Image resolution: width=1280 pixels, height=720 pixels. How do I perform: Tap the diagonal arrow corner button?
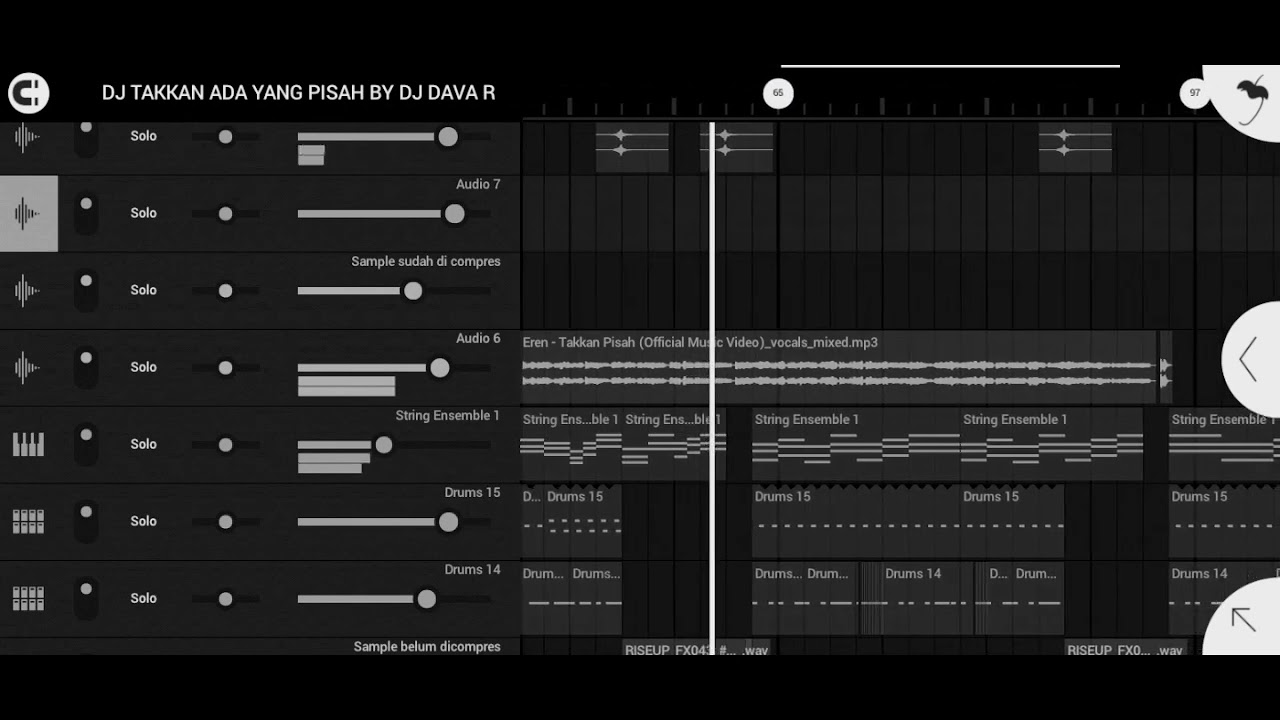(x=1243, y=619)
